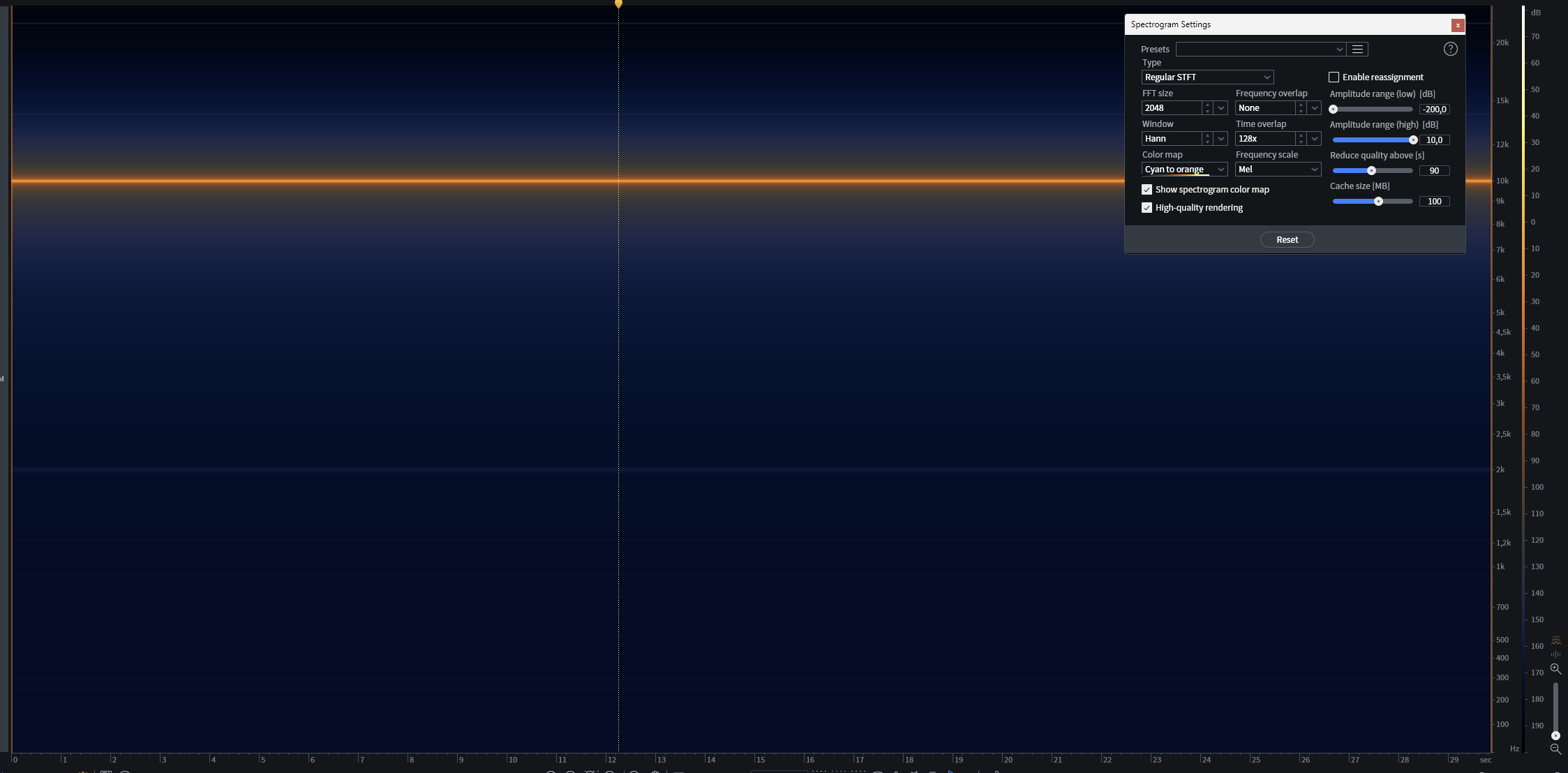The width and height of the screenshot is (1568, 773).
Task: Click 5 on the time ruler
Action: [x=263, y=760]
